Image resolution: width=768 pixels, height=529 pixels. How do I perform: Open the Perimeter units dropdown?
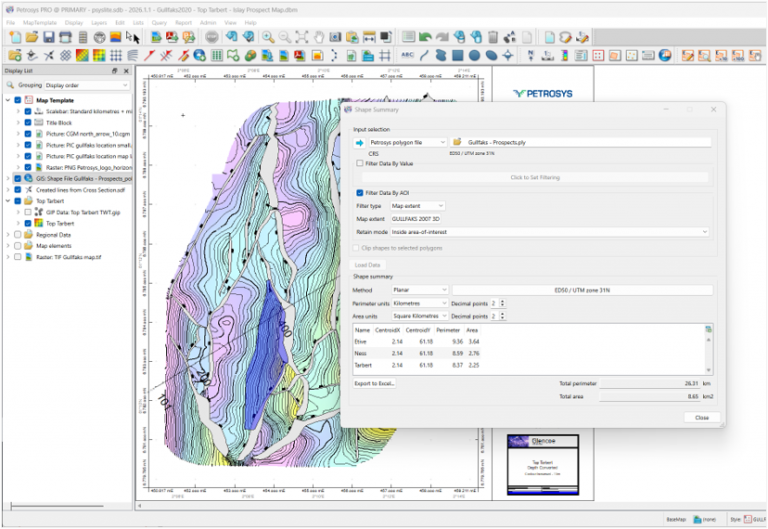coord(420,302)
